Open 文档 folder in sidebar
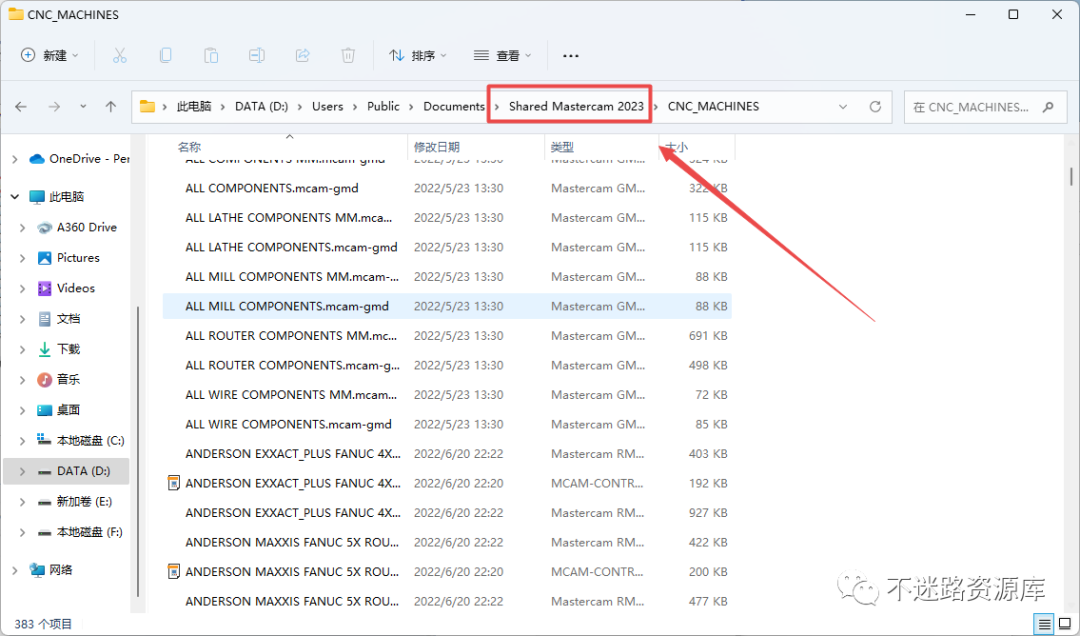The width and height of the screenshot is (1080, 636). tap(59, 318)
